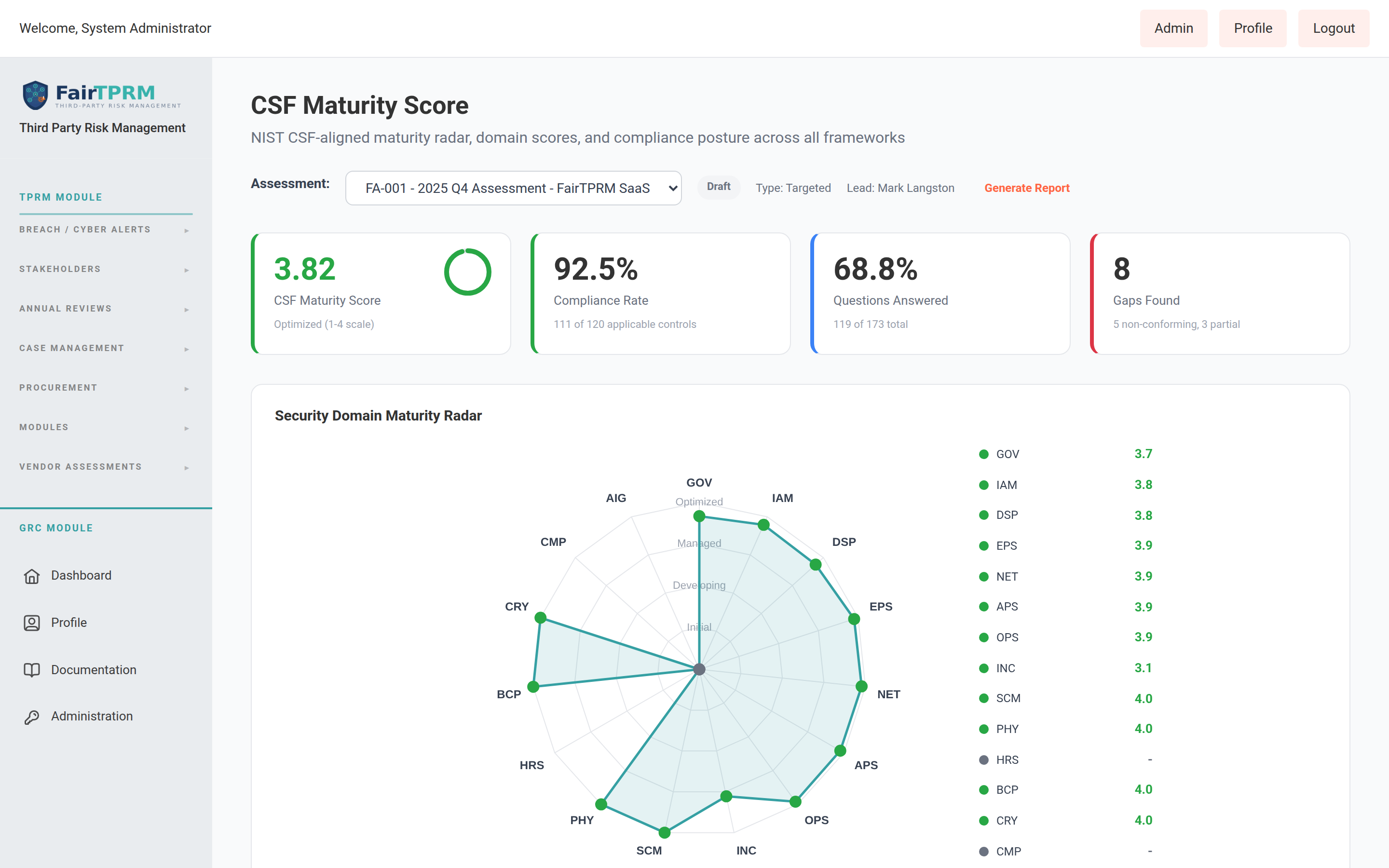Click the Profile button in header
This screenshot has width=1389, height=868.
pos(1253,28)
